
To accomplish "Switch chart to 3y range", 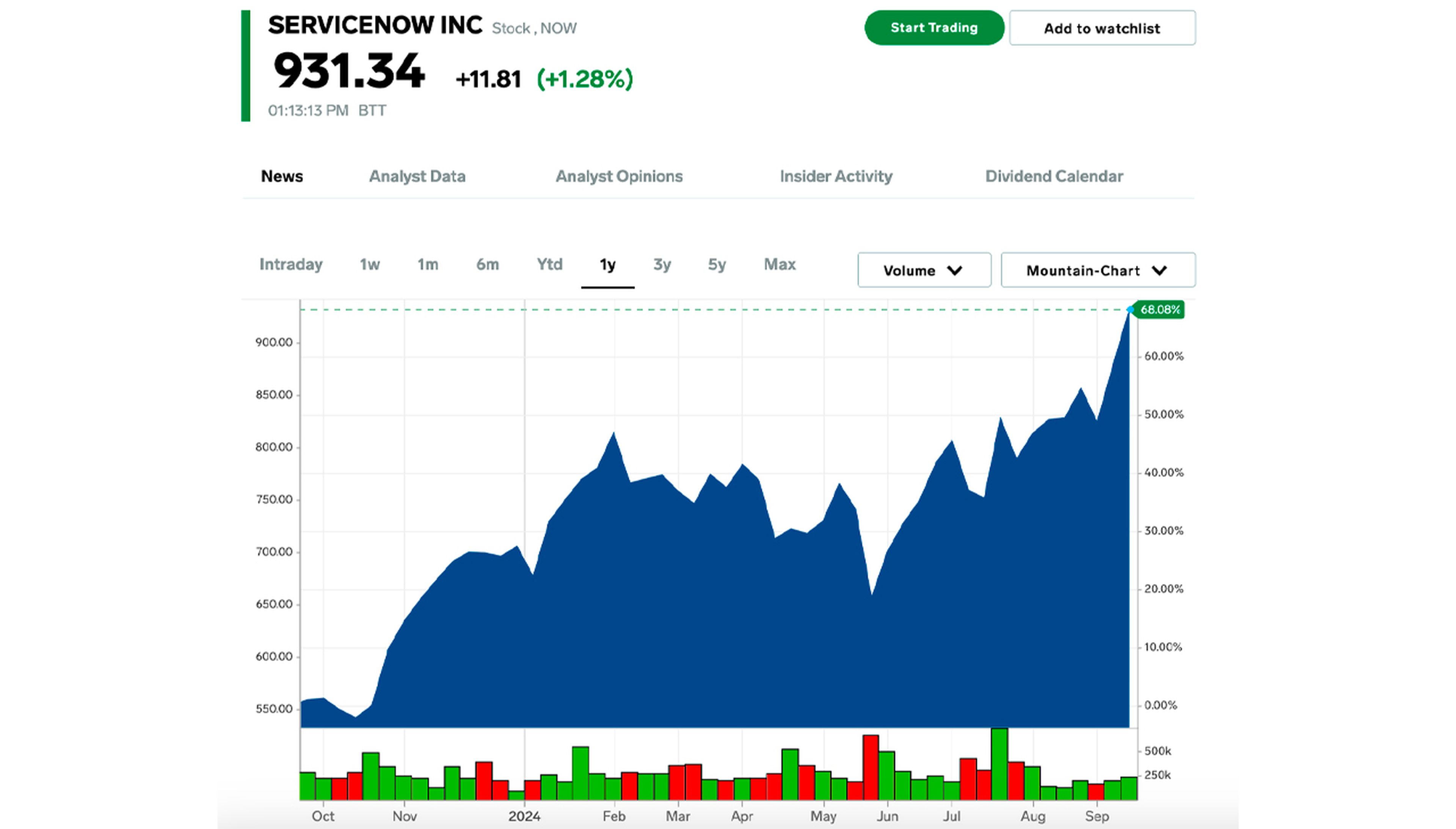I will pyautogui.click(x=662, y=265).
